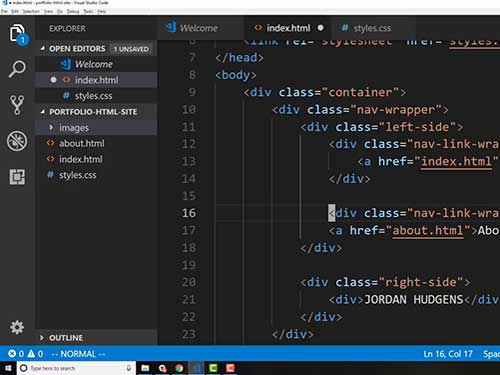Follow the index.html href link in code
This screenshot has width=500, height=375.
pyautogui.click(x=456, y=162)
